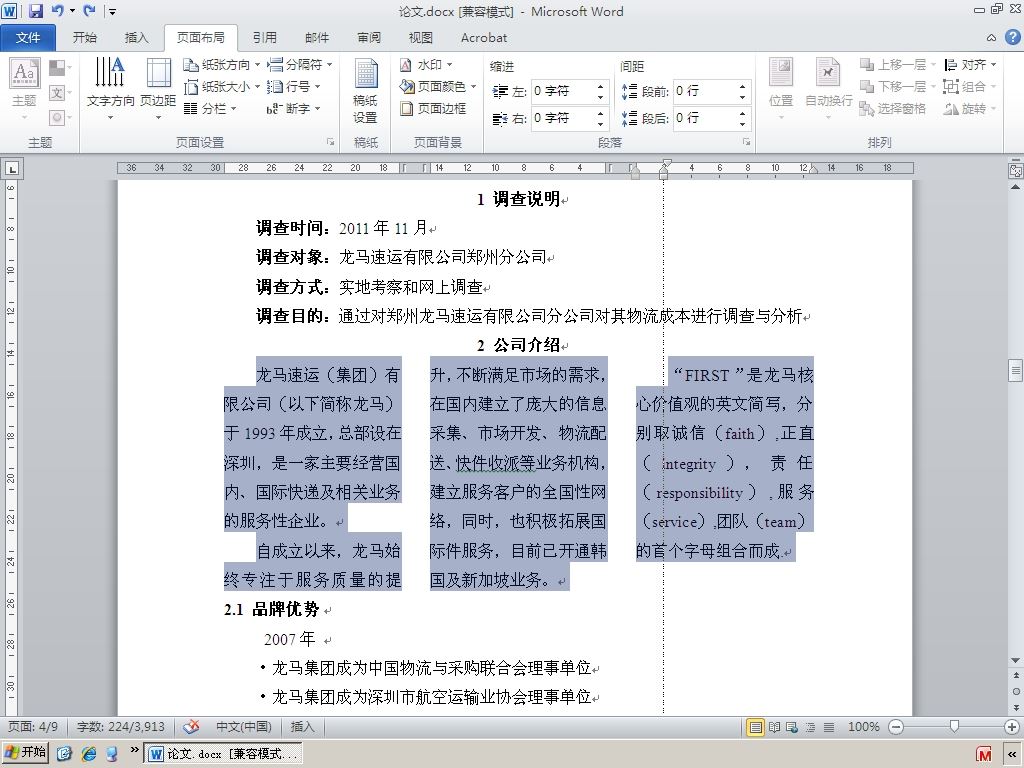Click 段前 spacing before field

704,91
